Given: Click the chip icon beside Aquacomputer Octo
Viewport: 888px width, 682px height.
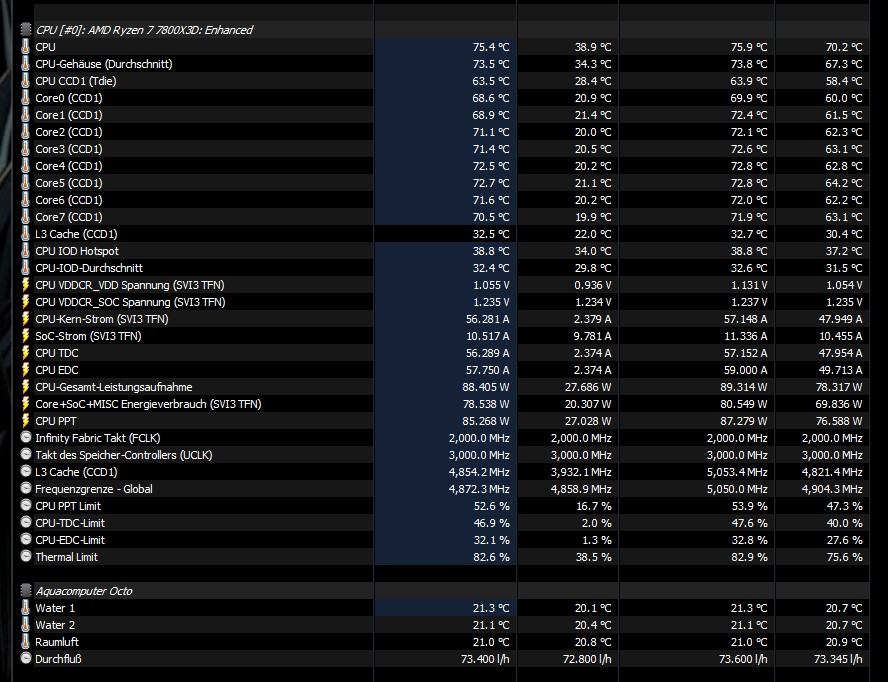Looking at the screenshot, I should pyautogui.click(x=25, y=590).
